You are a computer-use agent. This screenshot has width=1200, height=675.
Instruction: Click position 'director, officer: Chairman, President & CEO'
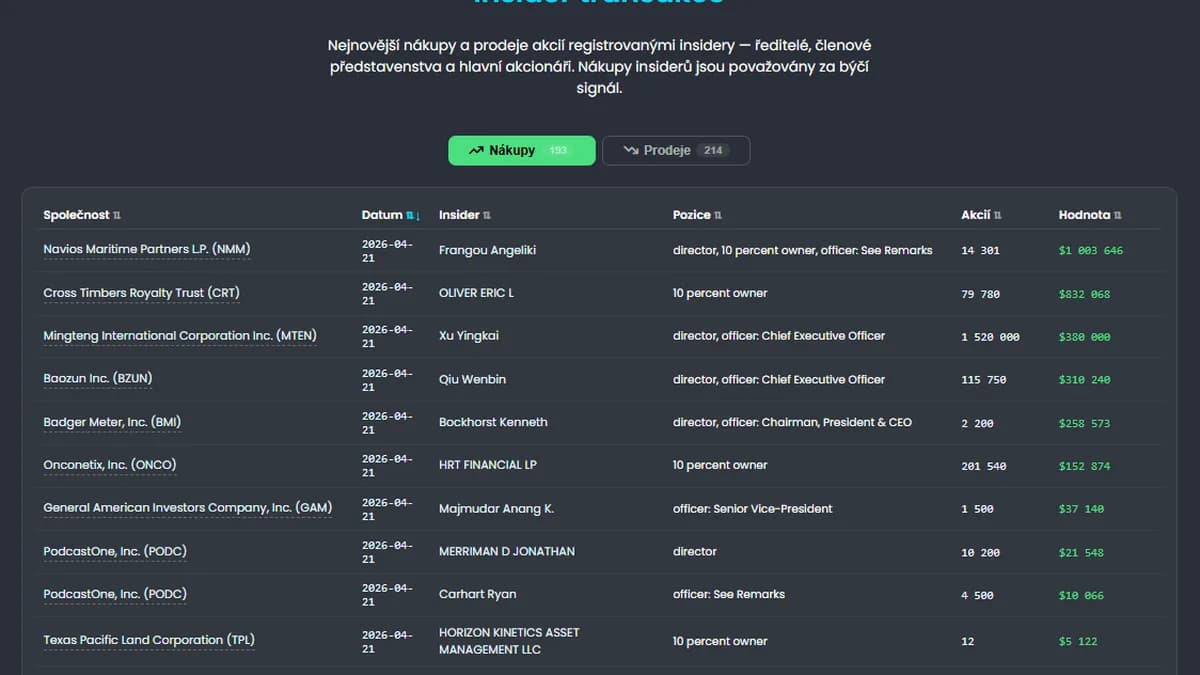(793, 422)
